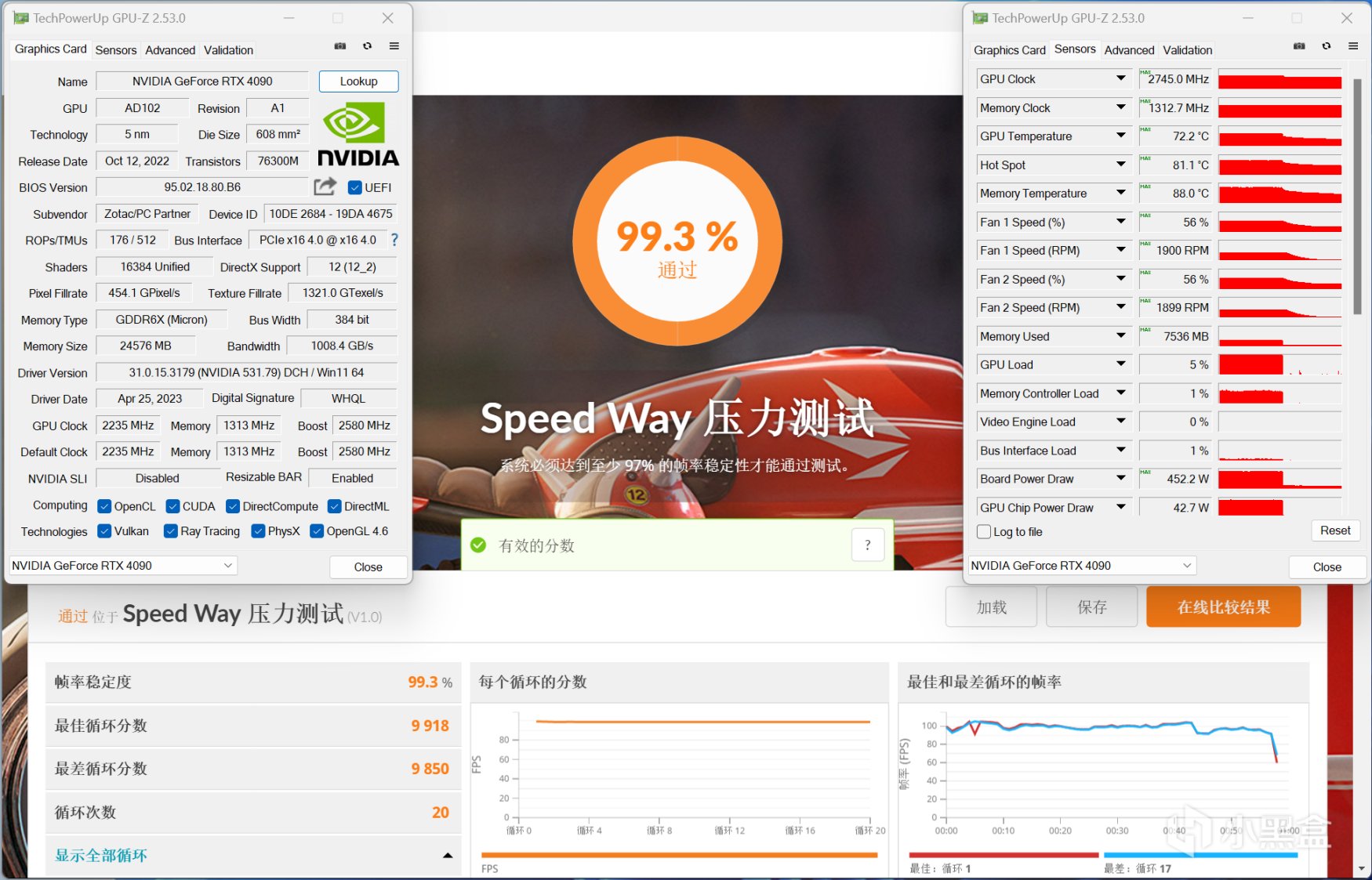Viewport: 1372px width, 880px height.
Task: Open the Memory Temperature sensor dropdown
Action: (1121, 193)
